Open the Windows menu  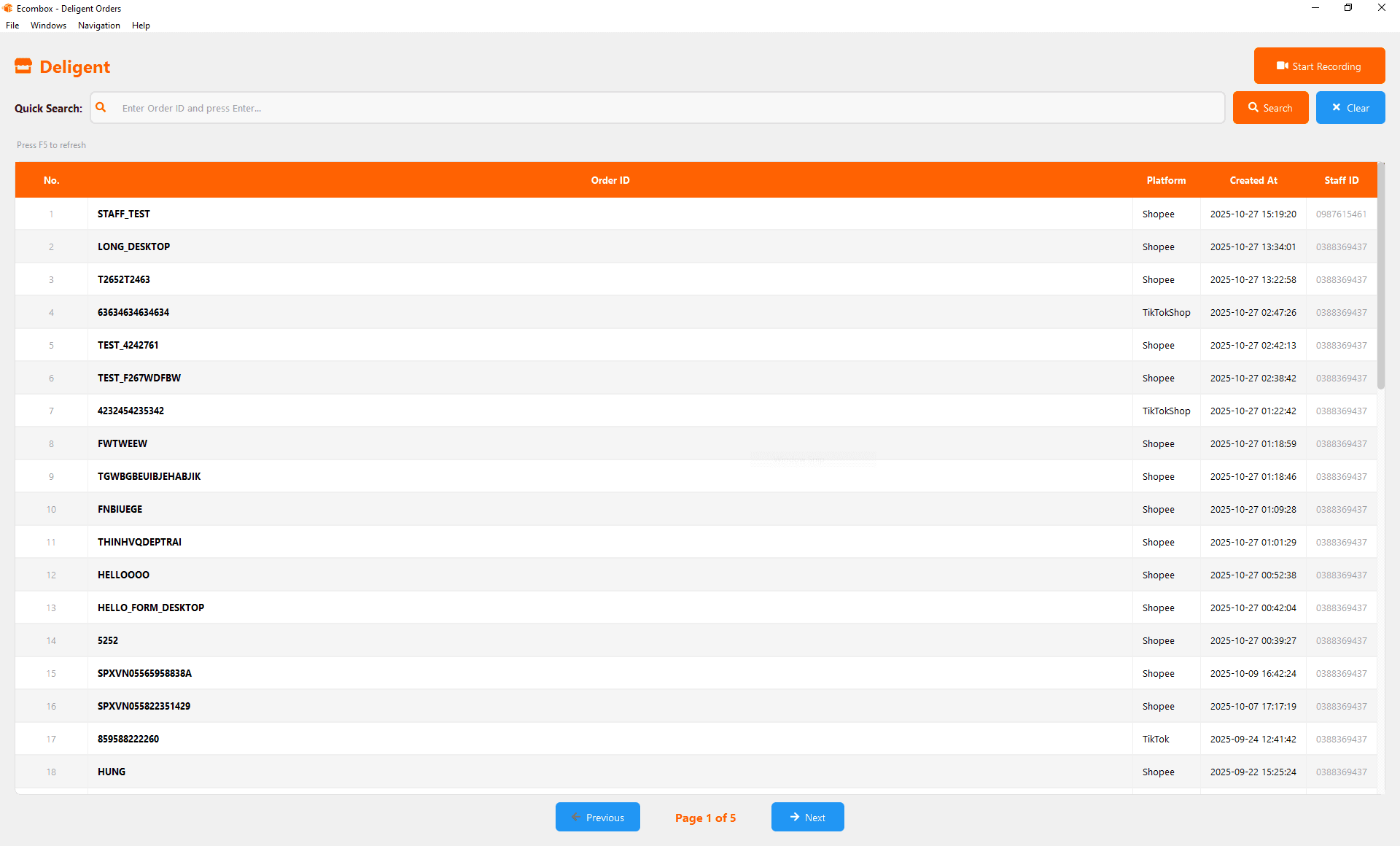tap(48, 26)
